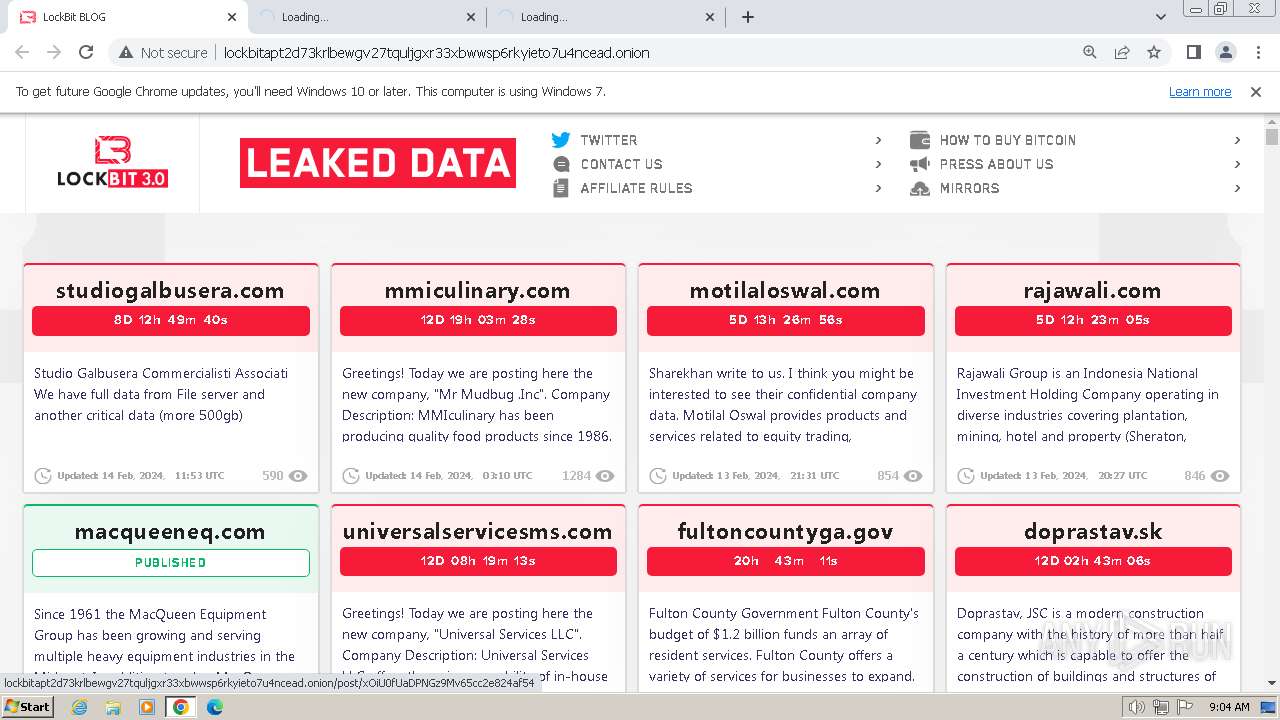Click the Press About Us megaphone icon
1280x720 pixels.
[x=920, y=164]
